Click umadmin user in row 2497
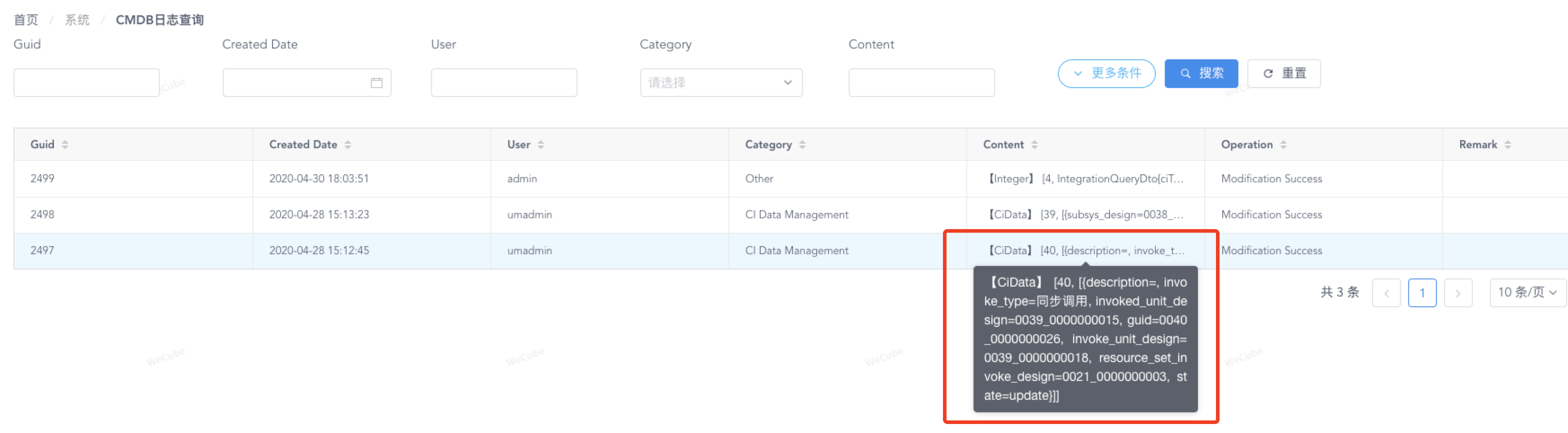Viewport: 1568px width, 433px height. click(529, 251)
